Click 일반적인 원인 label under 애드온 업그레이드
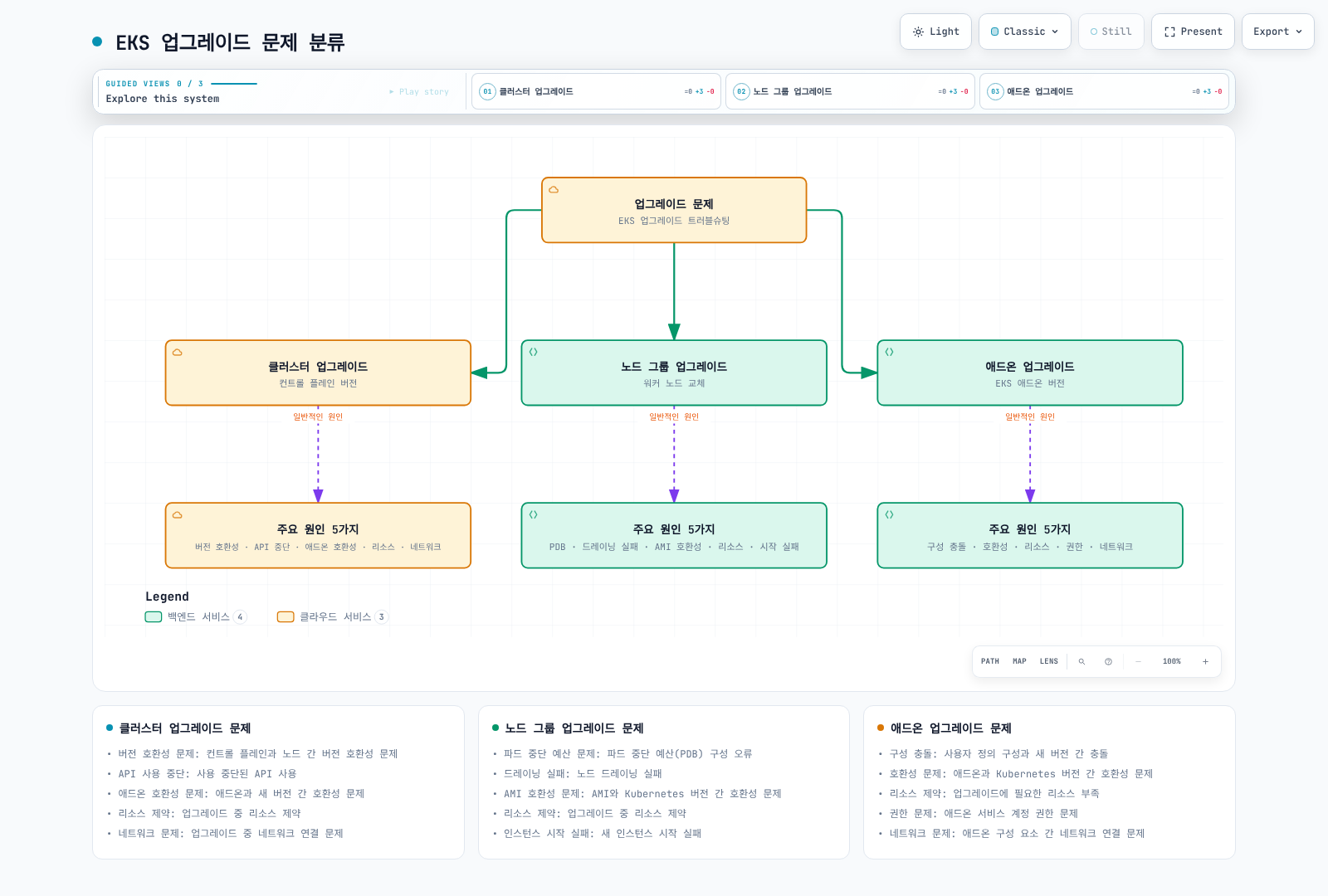1328x896 pixels. click(1030, 417)
